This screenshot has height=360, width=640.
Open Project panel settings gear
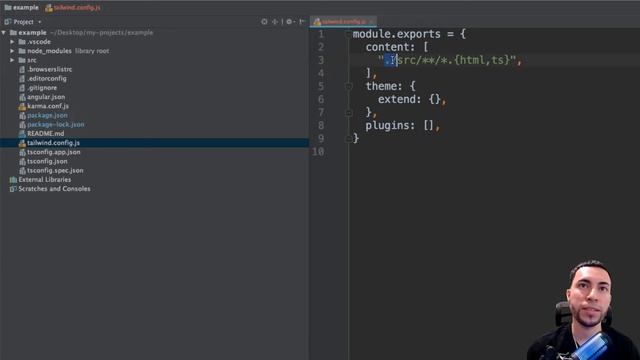(x=289, y=22)
